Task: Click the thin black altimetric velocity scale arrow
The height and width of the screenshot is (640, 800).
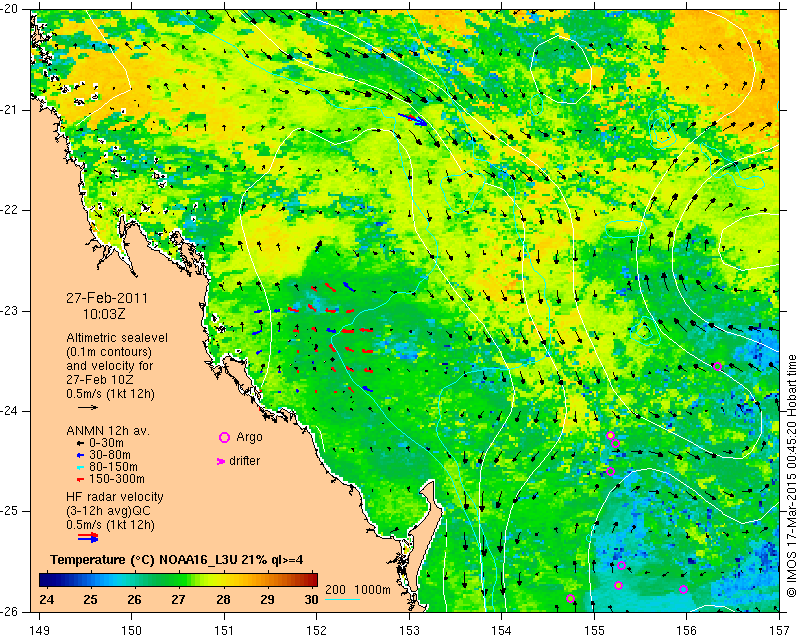Action: (x=88, y=407)
